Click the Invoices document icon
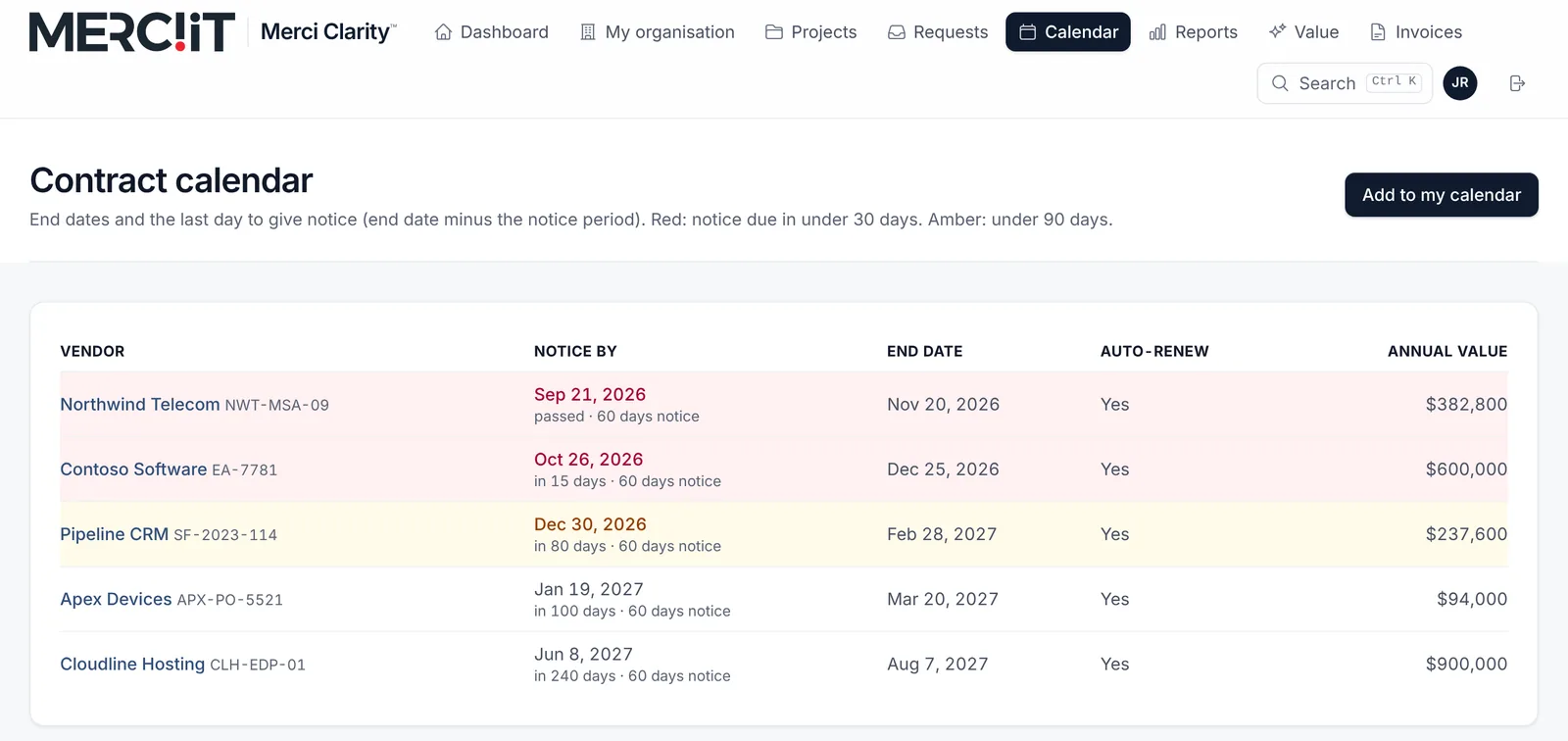Image resolution: width=1568 pixels, height=741 pixels. click(x=1378, y=32)
